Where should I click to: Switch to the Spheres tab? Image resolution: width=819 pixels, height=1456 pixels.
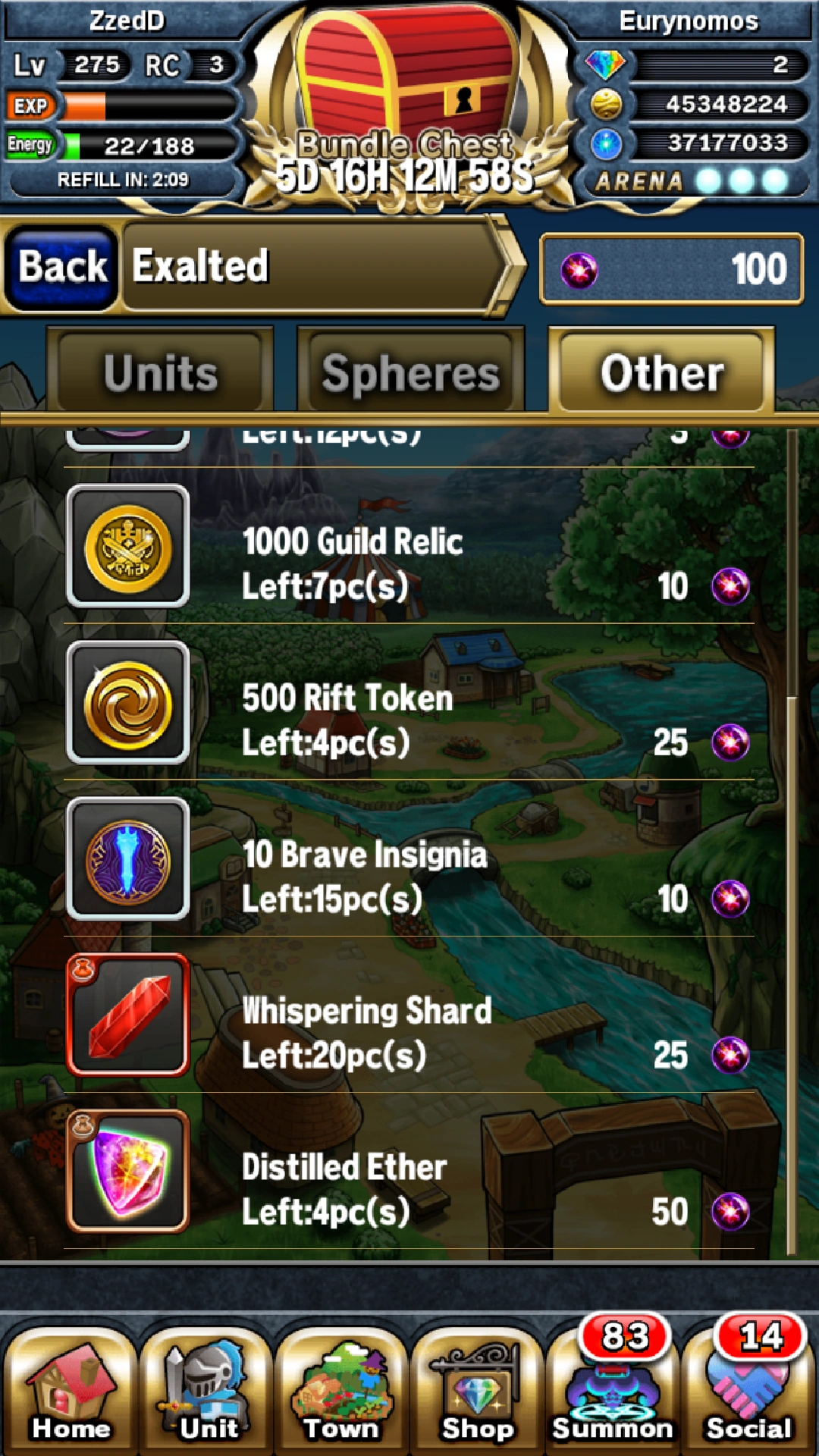(410, 373)
